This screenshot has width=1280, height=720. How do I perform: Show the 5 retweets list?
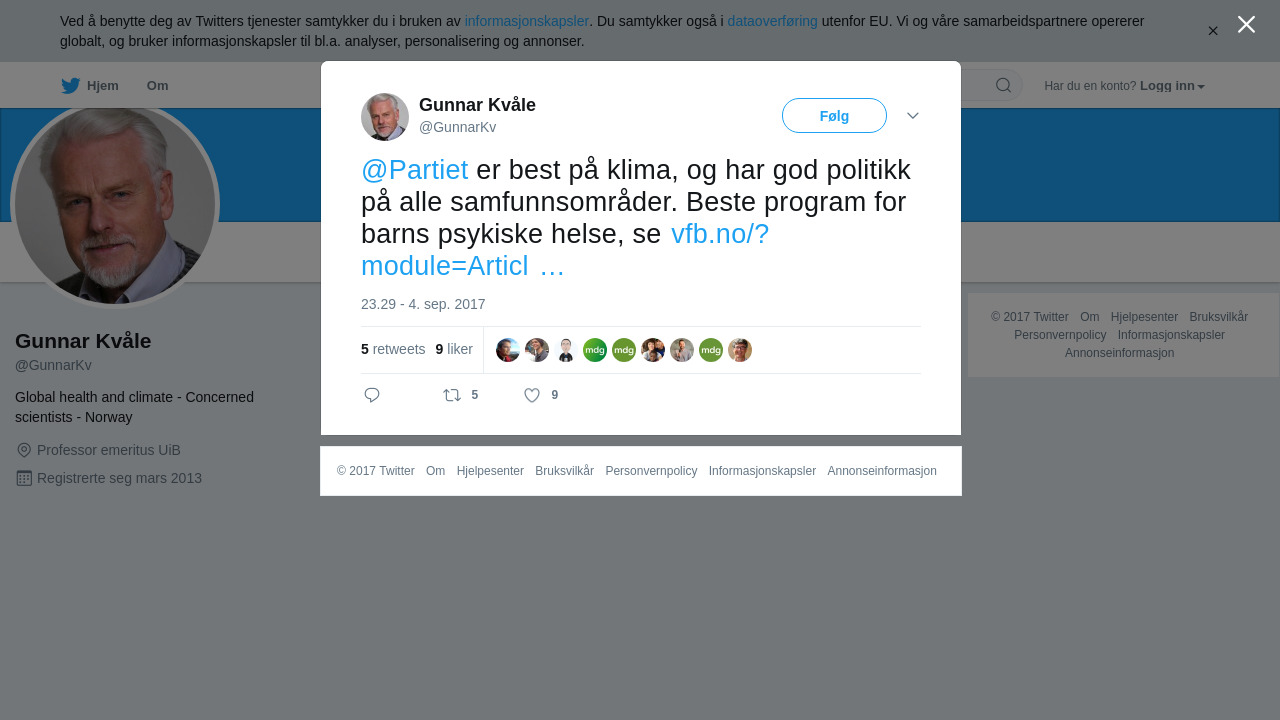(x=393, y=349)
